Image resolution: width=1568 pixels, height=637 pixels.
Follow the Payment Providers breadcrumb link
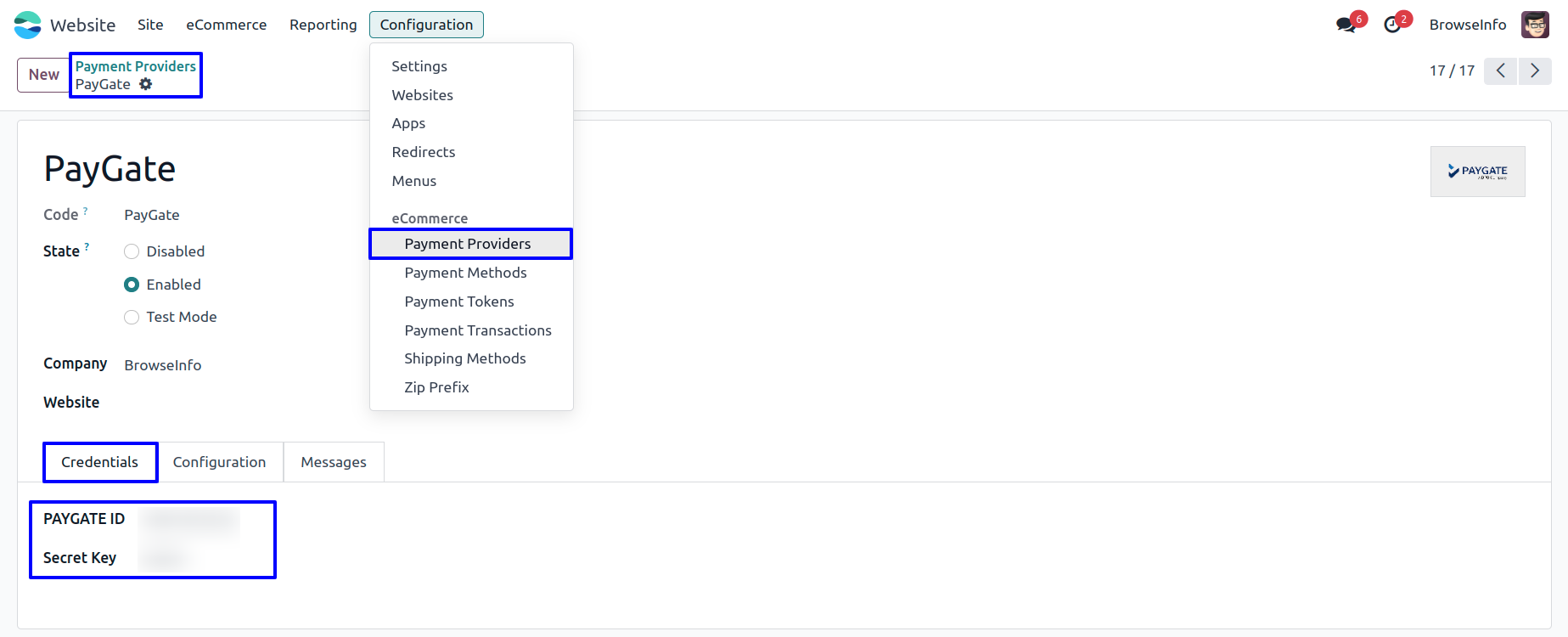(135, 66)
